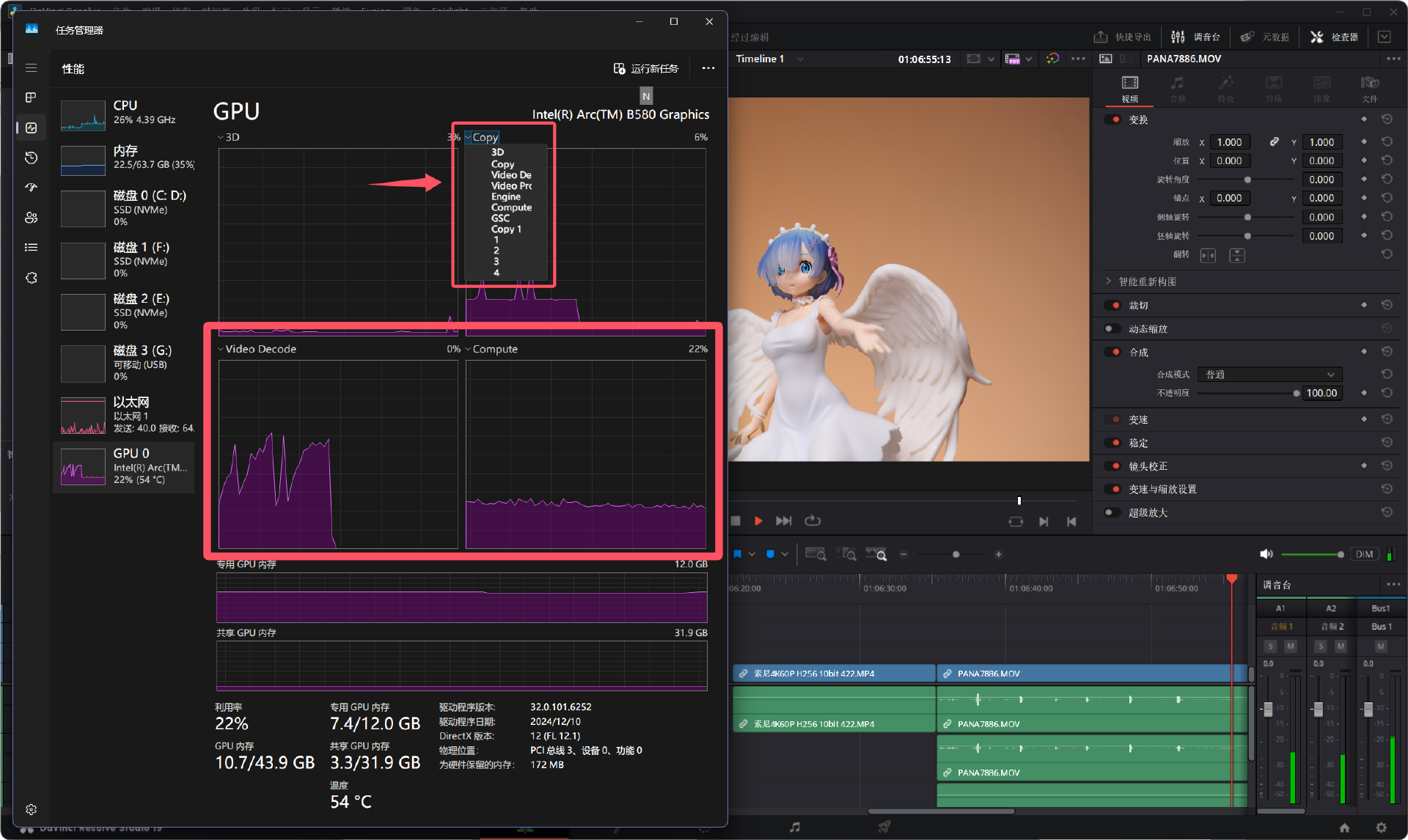The width and height of the screenshot is (1408, 840).
Task: Toggle the 裁切 cropping switch
Action: pyautogui.click(x=1112, y=305)
